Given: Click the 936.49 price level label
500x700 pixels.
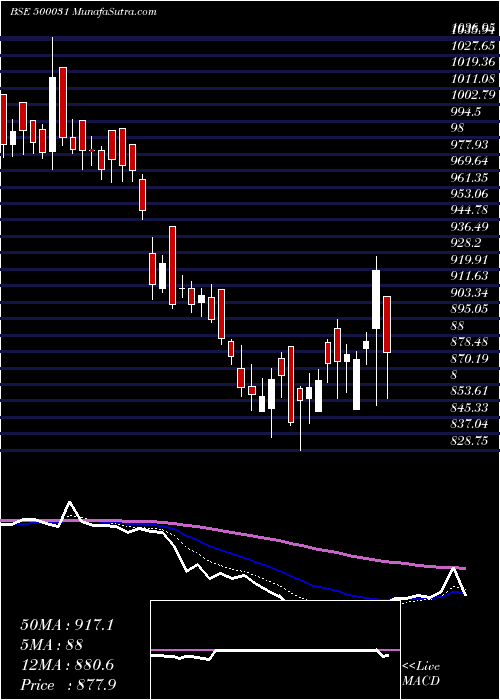Looking at the screenshot, I should pyautogui.click(x=469, y=227).
